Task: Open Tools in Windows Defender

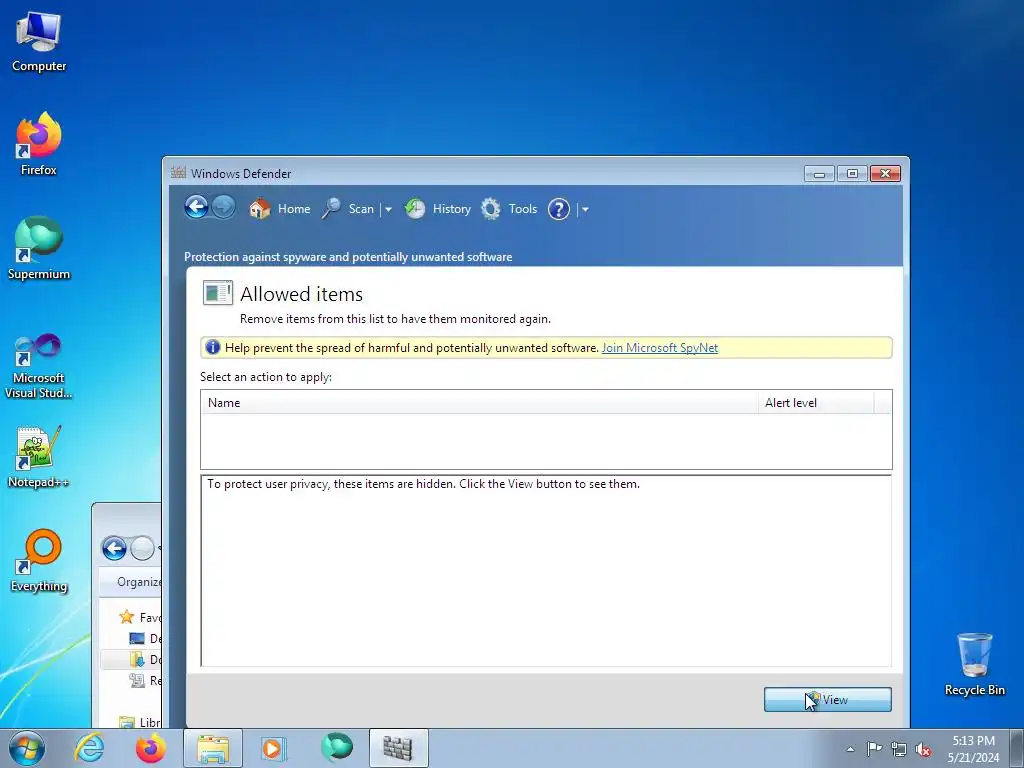Action: click(509, 209)
